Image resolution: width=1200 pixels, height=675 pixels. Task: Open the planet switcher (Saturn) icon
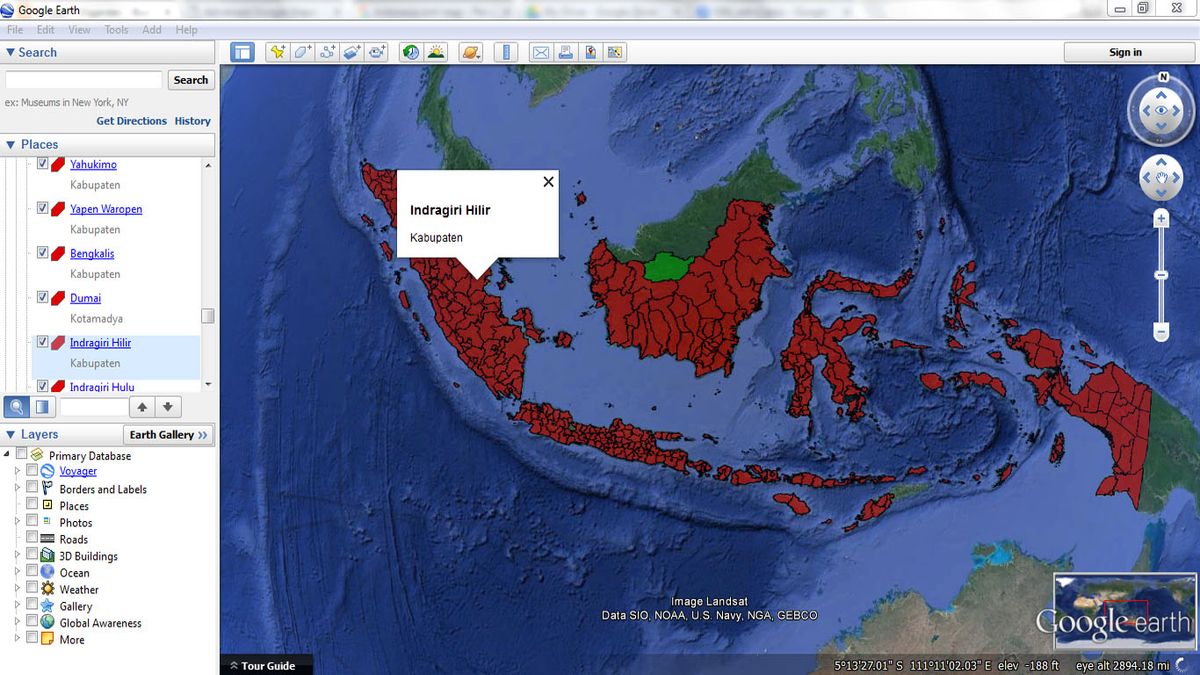(x=471, y=52)
